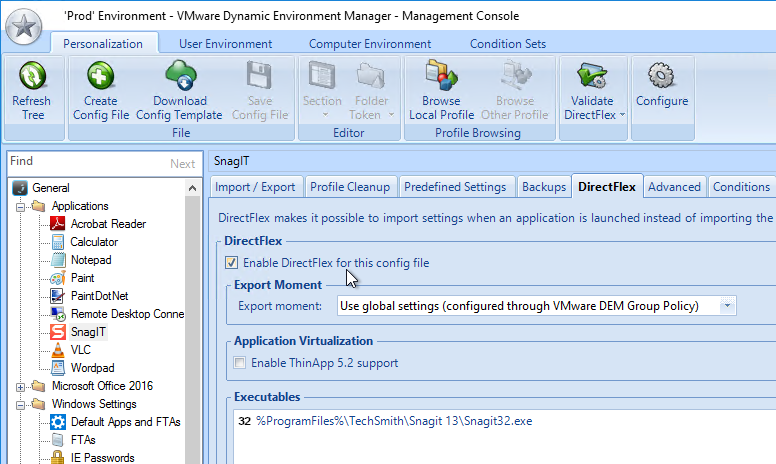Screen dimensions: 776x464
Task: Select the Microsoft Office 2016 folder node
Action: tap(102, 386)
